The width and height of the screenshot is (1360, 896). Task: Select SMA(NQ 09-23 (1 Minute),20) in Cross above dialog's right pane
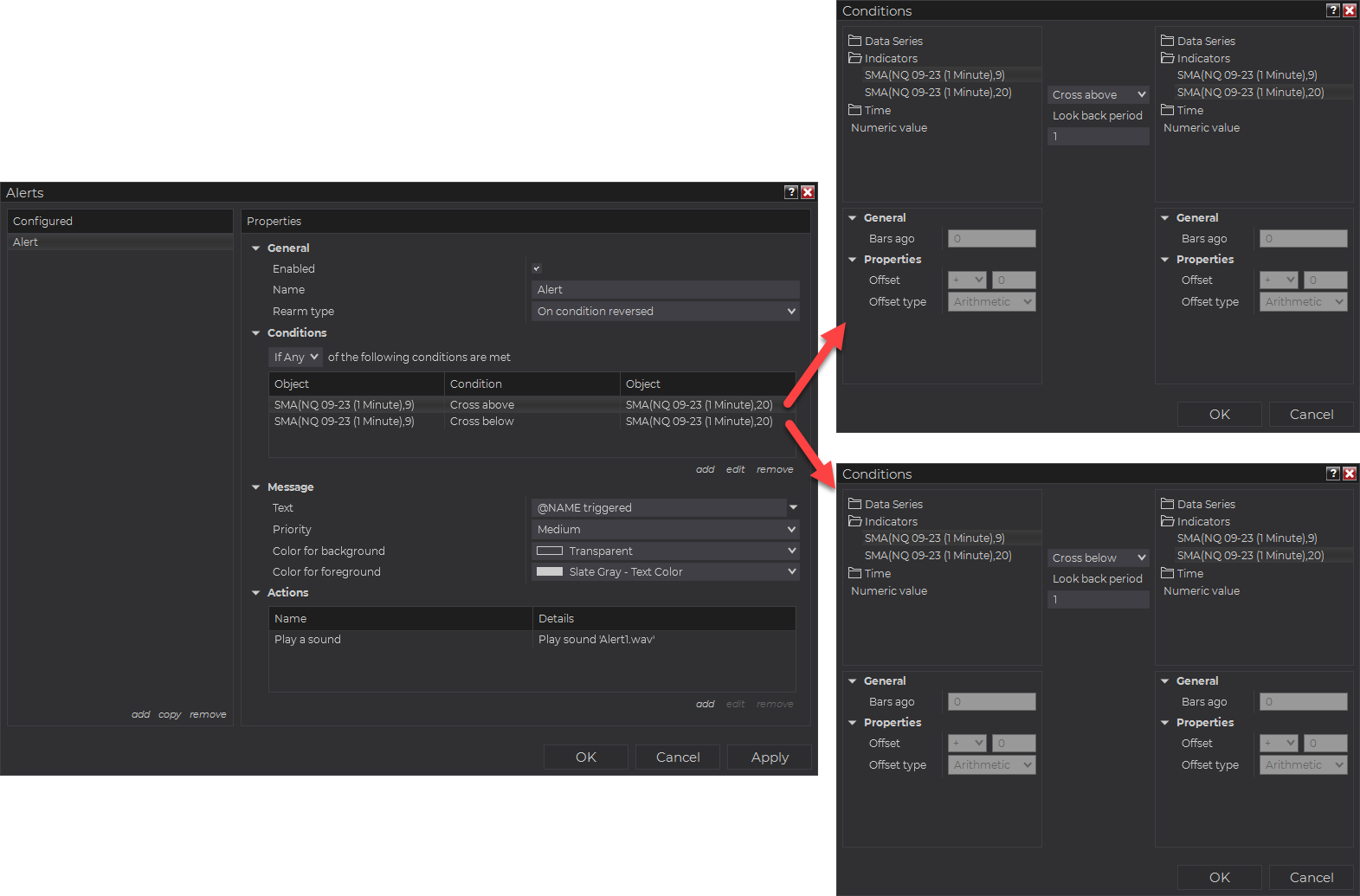(x=1251, y=93)
